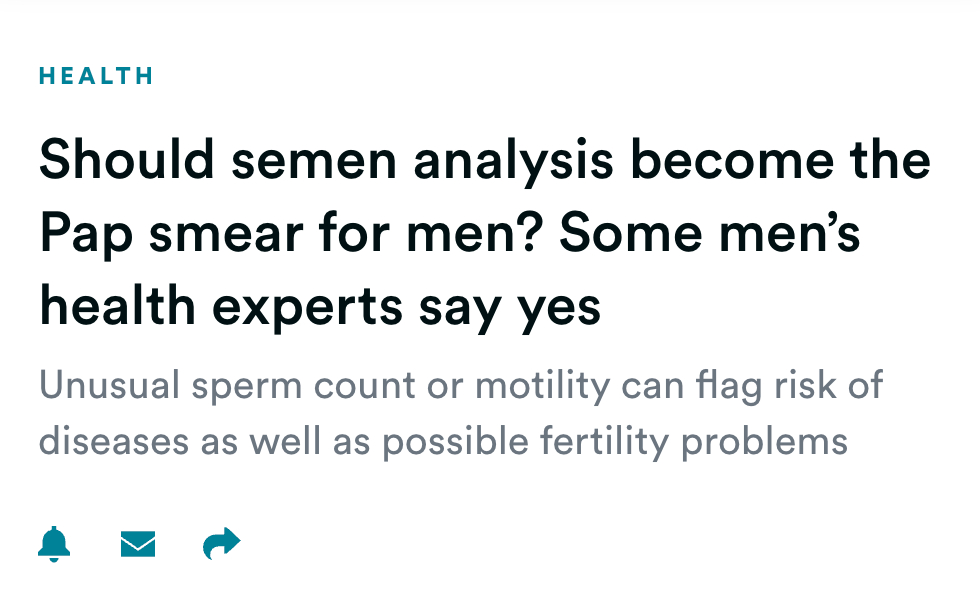Open the HEALTH category link
This screenshot has width=980, height=604.
coord(96,76)
